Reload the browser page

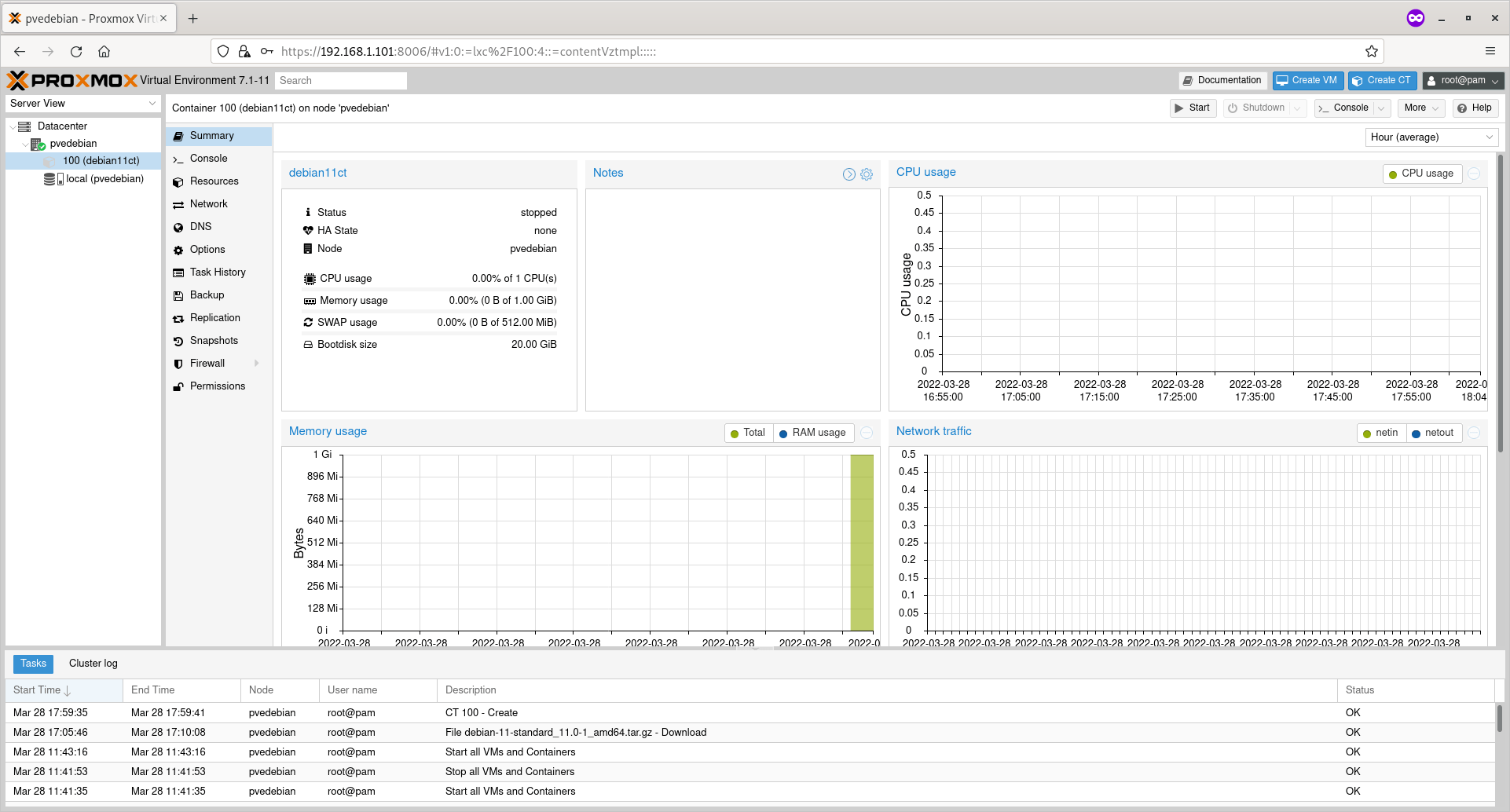(76, 51)
